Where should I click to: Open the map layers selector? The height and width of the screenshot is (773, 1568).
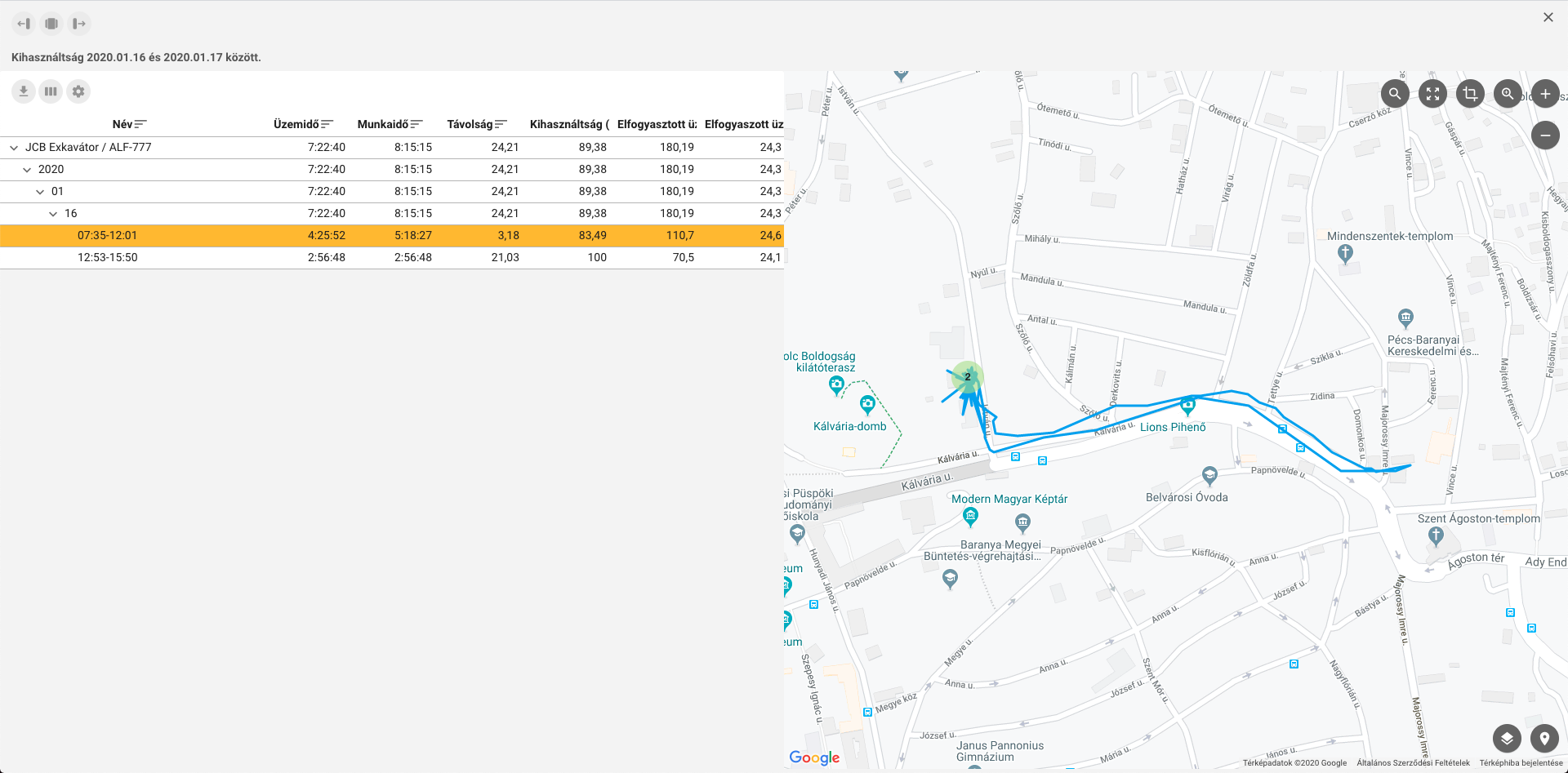point(1507,739)
